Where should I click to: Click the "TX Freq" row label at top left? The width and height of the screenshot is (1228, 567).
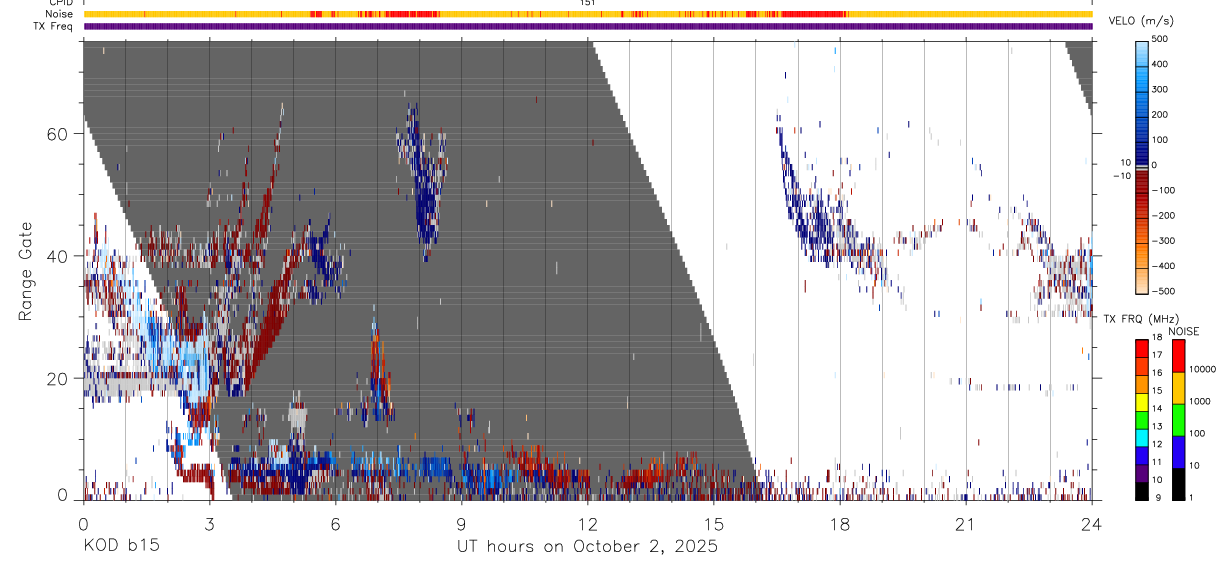click(54, 26)
